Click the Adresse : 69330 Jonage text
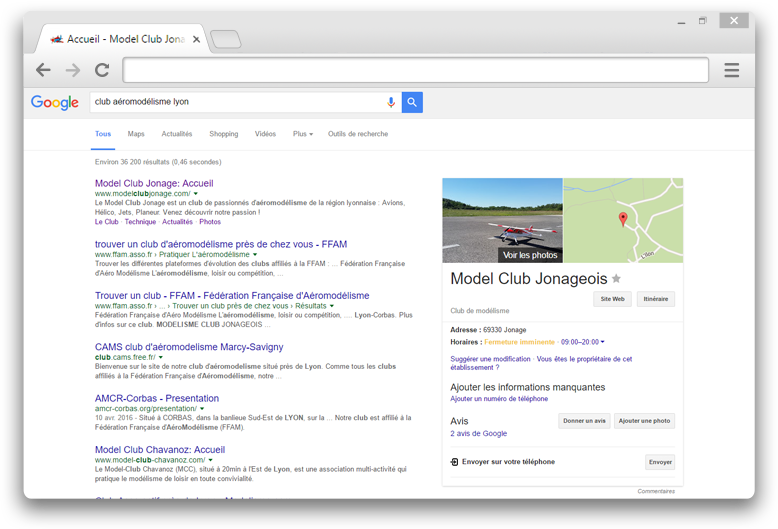Viewport: 778px width, 529px height. [488, 330]
